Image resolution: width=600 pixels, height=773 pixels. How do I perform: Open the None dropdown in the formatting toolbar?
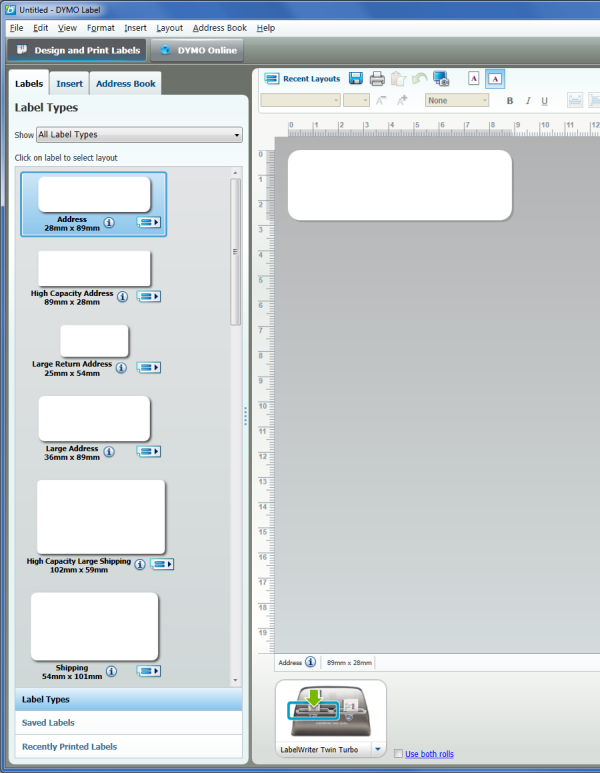(x=457, y=100)
